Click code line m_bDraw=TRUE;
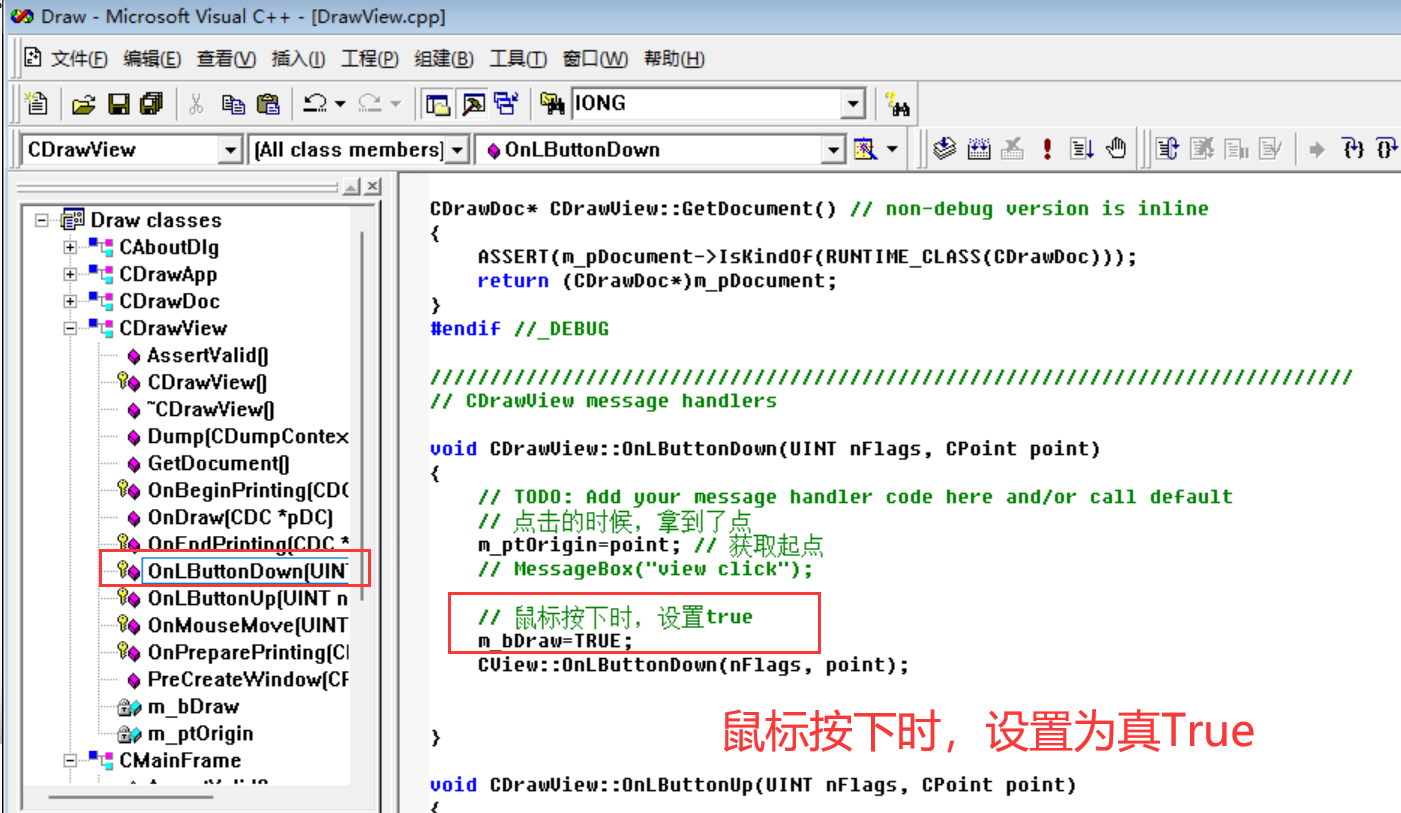The height and width of the screenshot is (813, 1401). tap(555, 641)
